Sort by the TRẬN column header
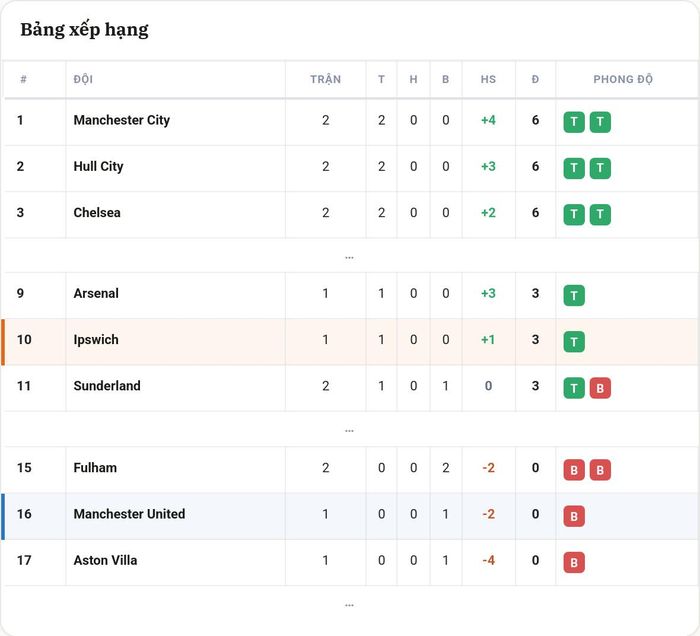This screenshot has height=636, width=700. 325,79
